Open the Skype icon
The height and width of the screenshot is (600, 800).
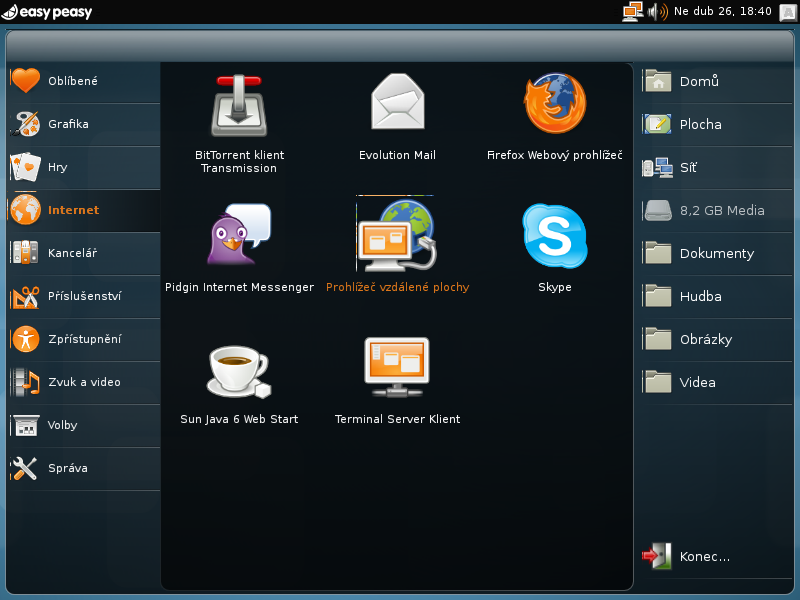tap(555, 235)
